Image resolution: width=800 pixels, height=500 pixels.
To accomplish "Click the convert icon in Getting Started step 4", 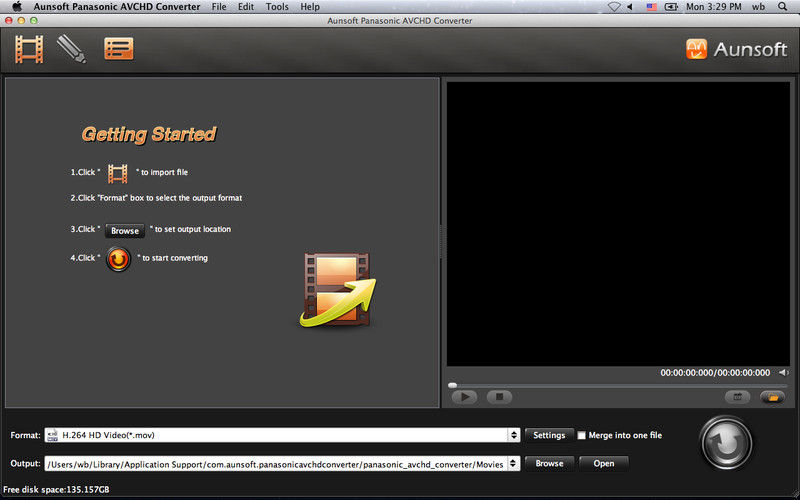I will click(x=118, y=259).
